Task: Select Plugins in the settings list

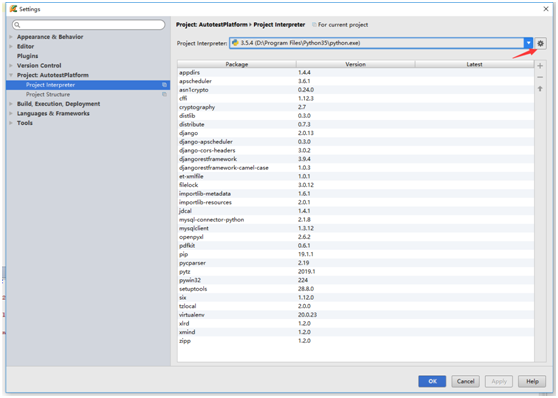Action: (x=27, y=56)
